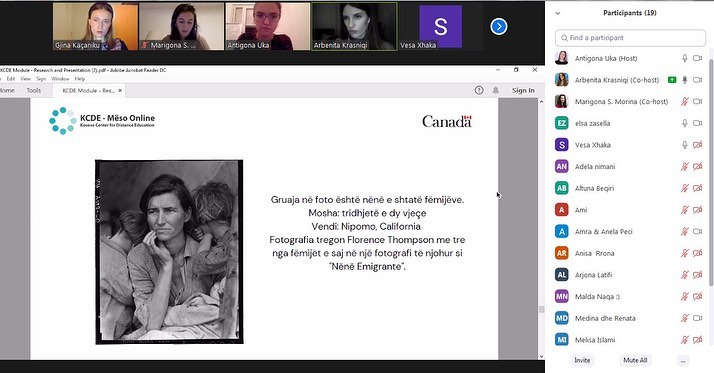Click Vesa Xhaka's purple S avatar in list
The image size is (714, 373).
[x=561, y=145]
